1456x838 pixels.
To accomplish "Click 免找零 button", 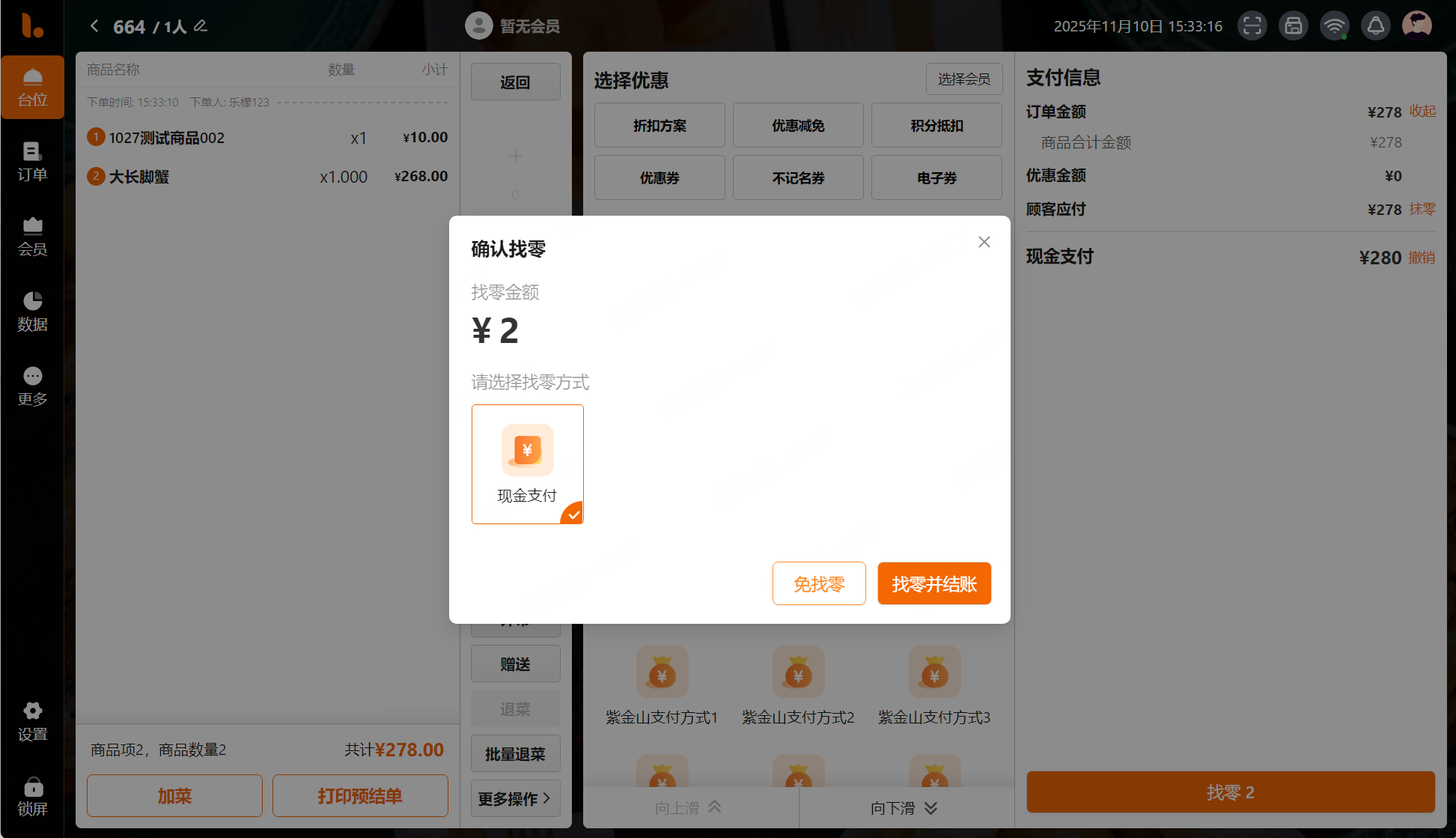I will [818, 583].
